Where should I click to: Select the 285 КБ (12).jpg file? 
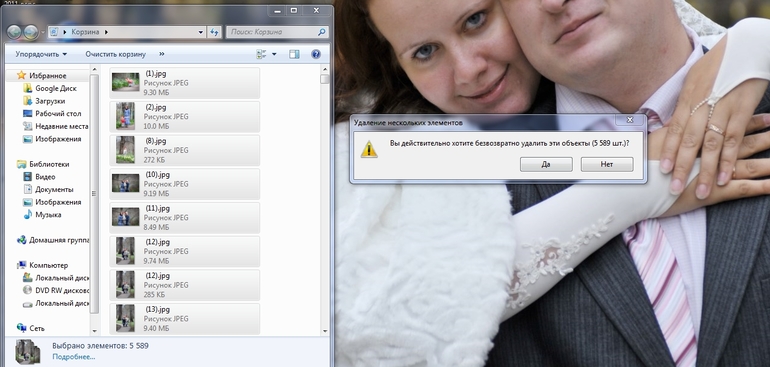coord(184,285)
